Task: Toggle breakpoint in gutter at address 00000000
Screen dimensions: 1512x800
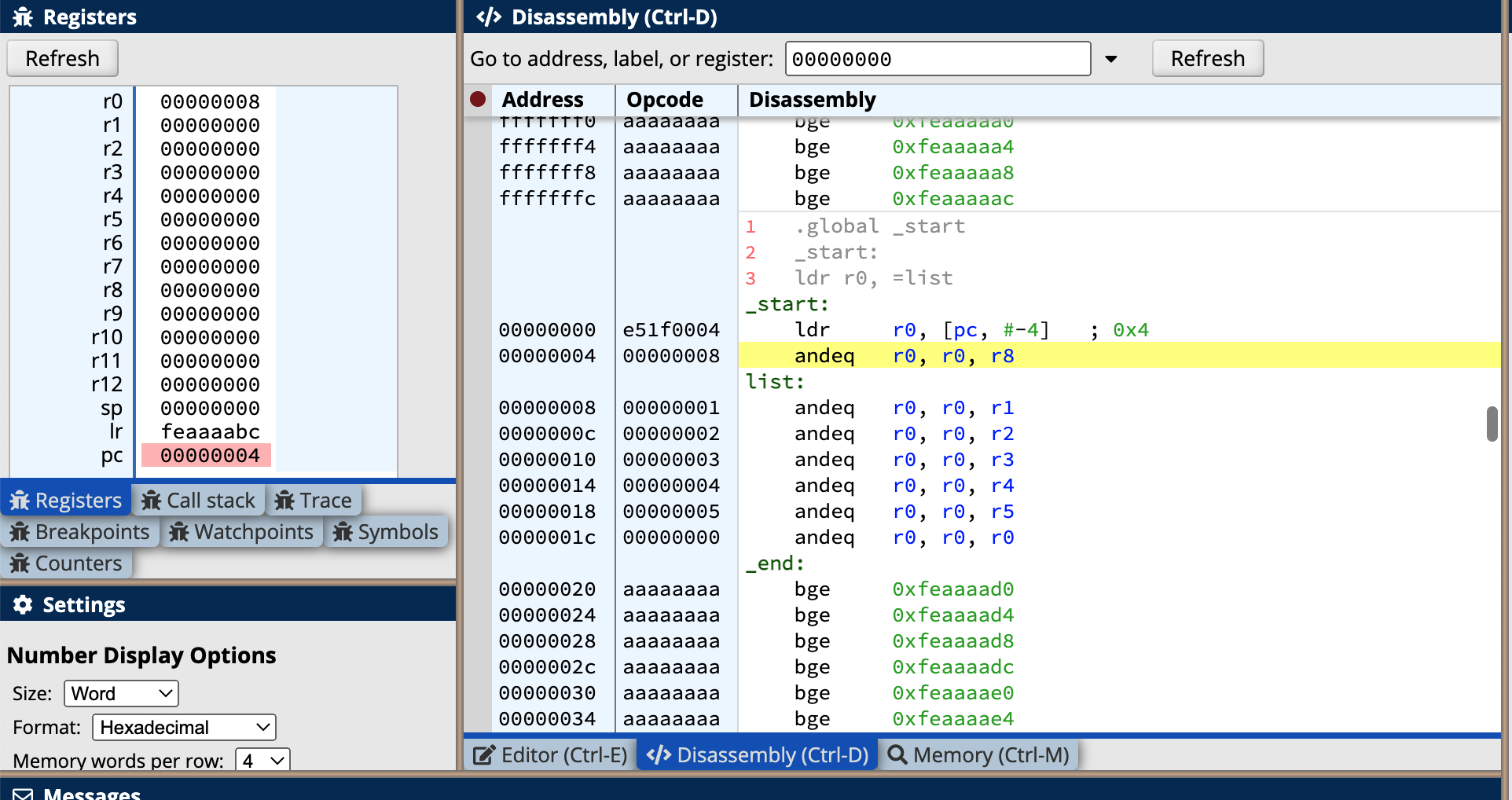Action: [478, 330]
